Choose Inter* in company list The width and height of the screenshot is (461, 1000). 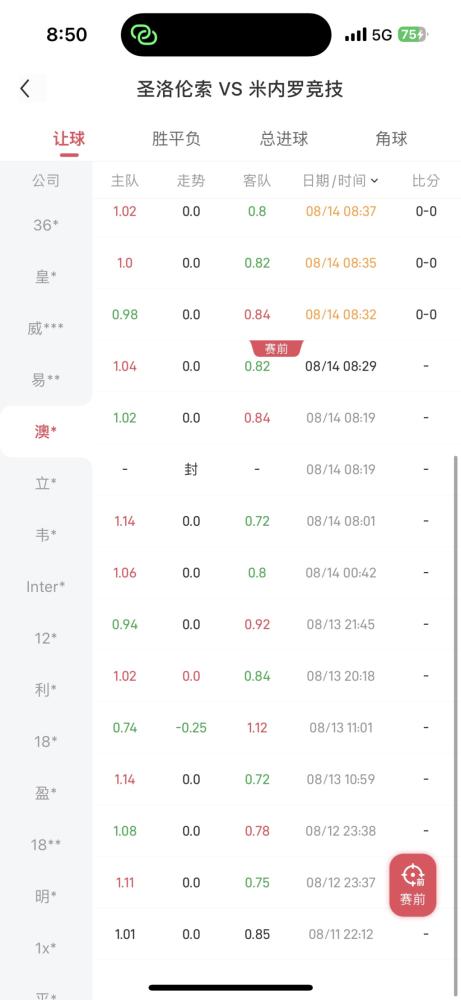pos(46,587)
